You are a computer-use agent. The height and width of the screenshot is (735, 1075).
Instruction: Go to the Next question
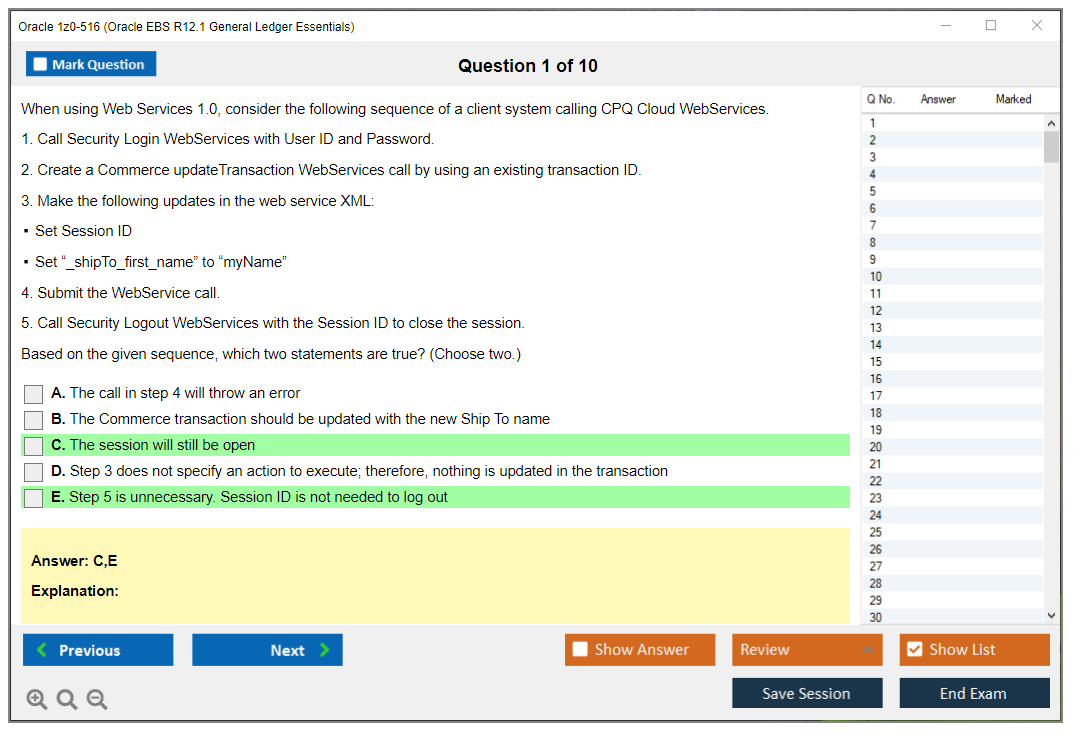point(267,650)
